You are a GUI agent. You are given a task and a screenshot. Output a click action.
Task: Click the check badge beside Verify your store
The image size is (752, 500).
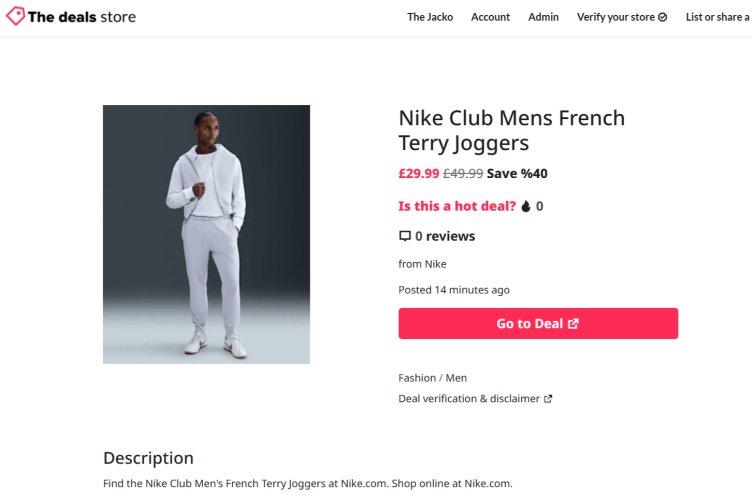pos(663,17)
